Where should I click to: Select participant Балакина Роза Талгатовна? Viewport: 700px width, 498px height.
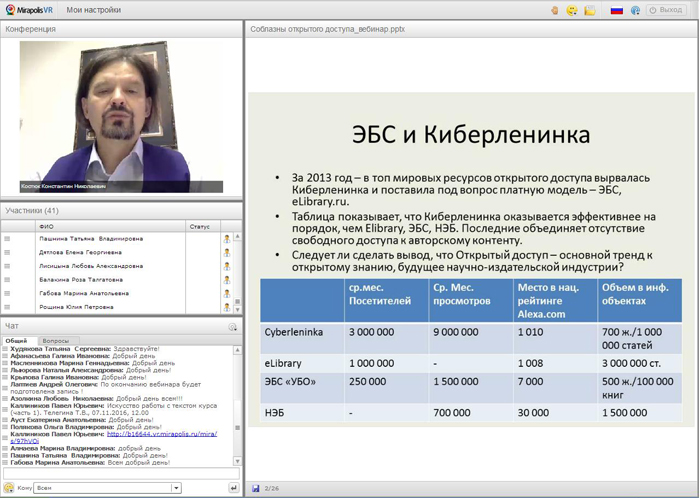click(81, 280)
